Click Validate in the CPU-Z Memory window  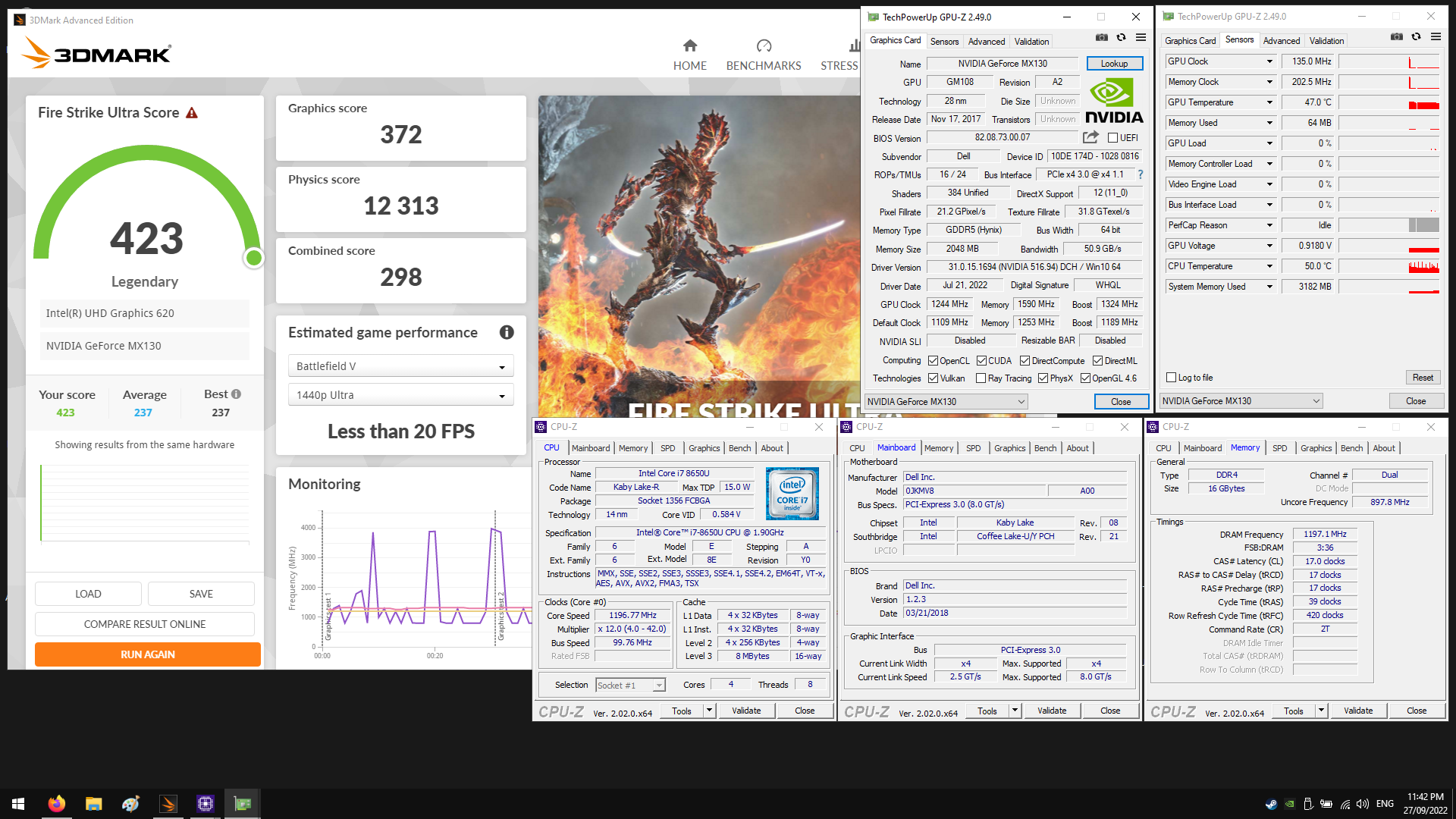(1357, 711)
